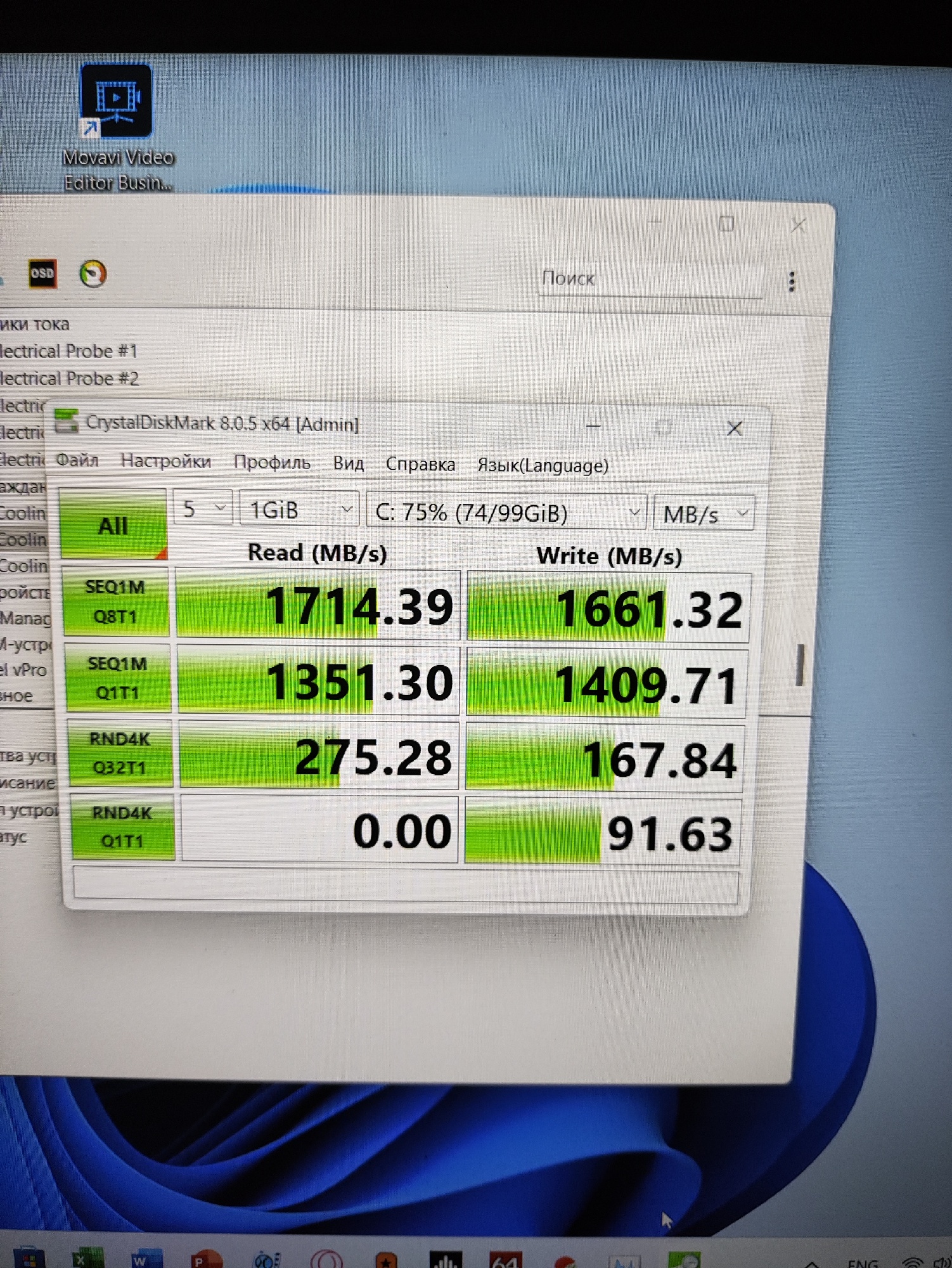The width and height of the screenshot is (952, 1268).
Task: Click the Wi-Fi icon in the system tray
Action: 911,1262
